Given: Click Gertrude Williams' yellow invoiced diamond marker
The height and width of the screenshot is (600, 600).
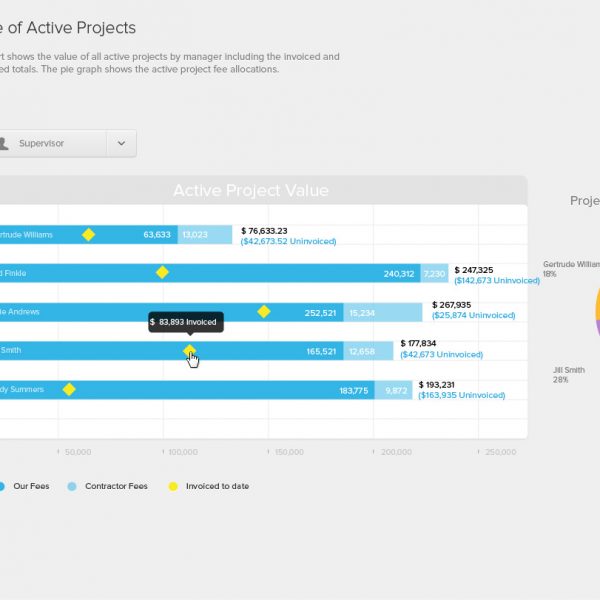Looking at the screenshot, I should (x=88, y=234).
